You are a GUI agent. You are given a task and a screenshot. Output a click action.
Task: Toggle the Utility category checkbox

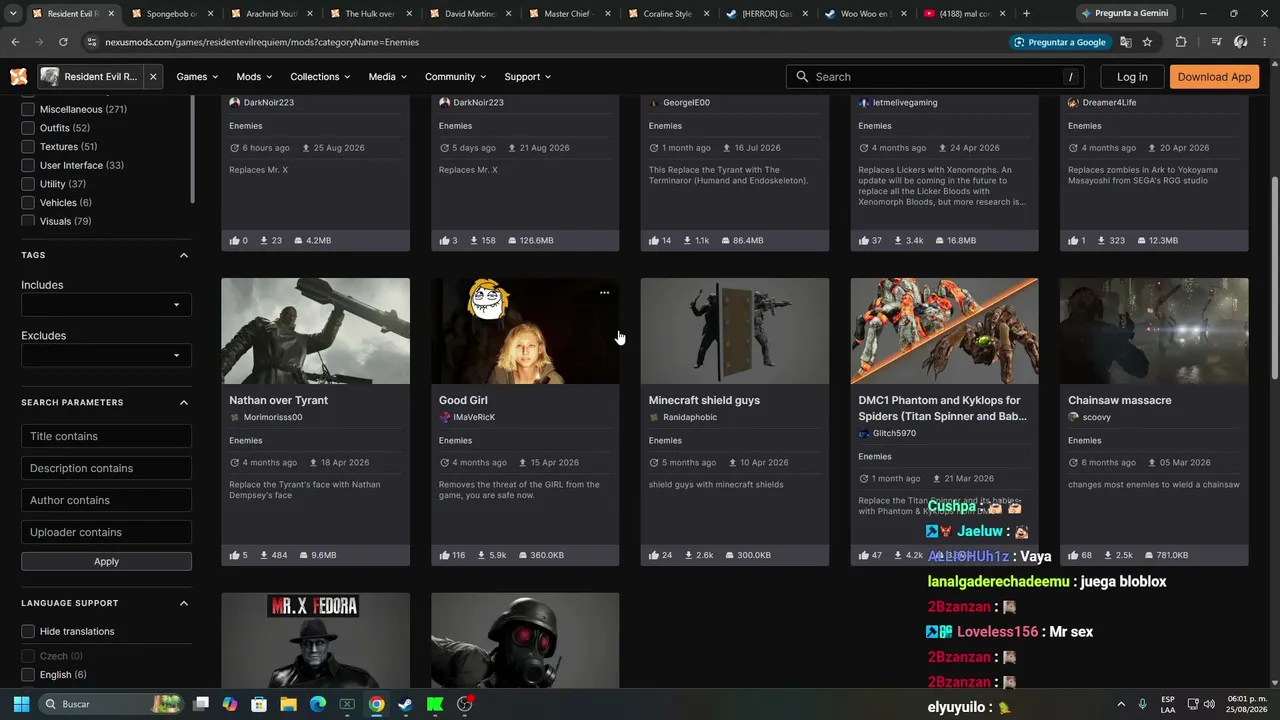tap(28, 184)
